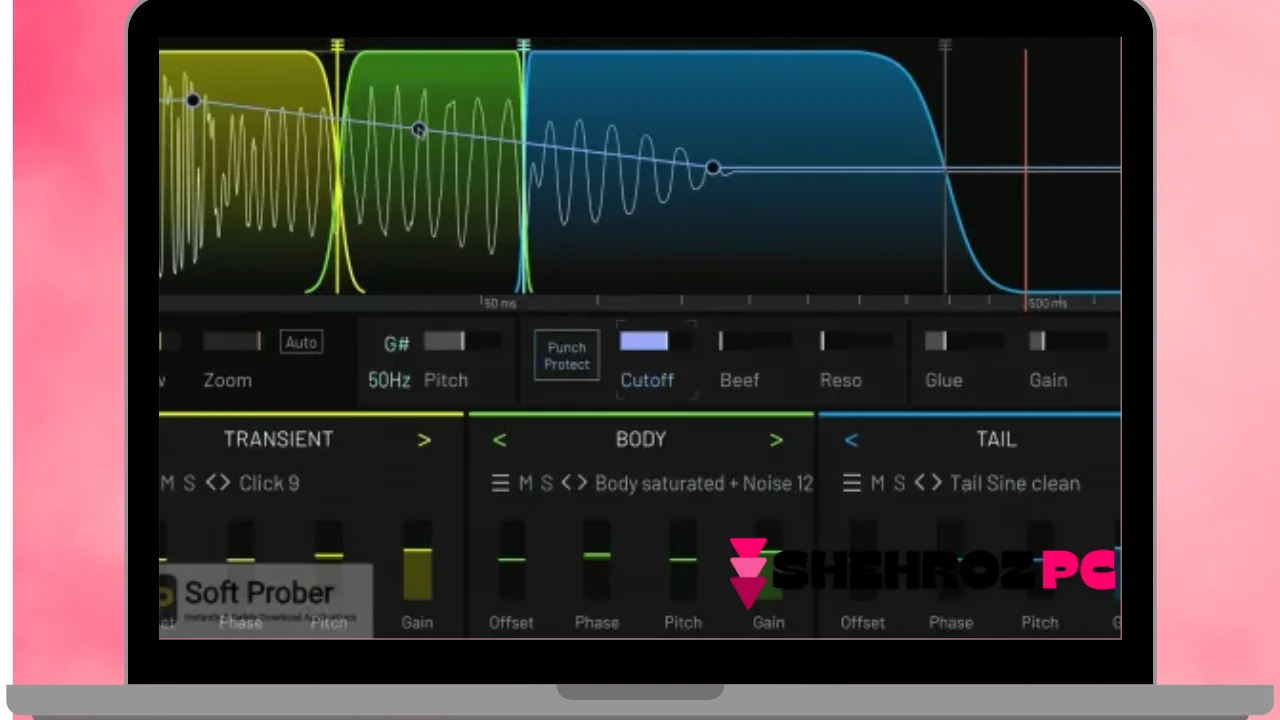The width and height of the screenshot is (1280, 720).
Task: Open the Tail section hamburger menu
Action: tap(852, 484)
